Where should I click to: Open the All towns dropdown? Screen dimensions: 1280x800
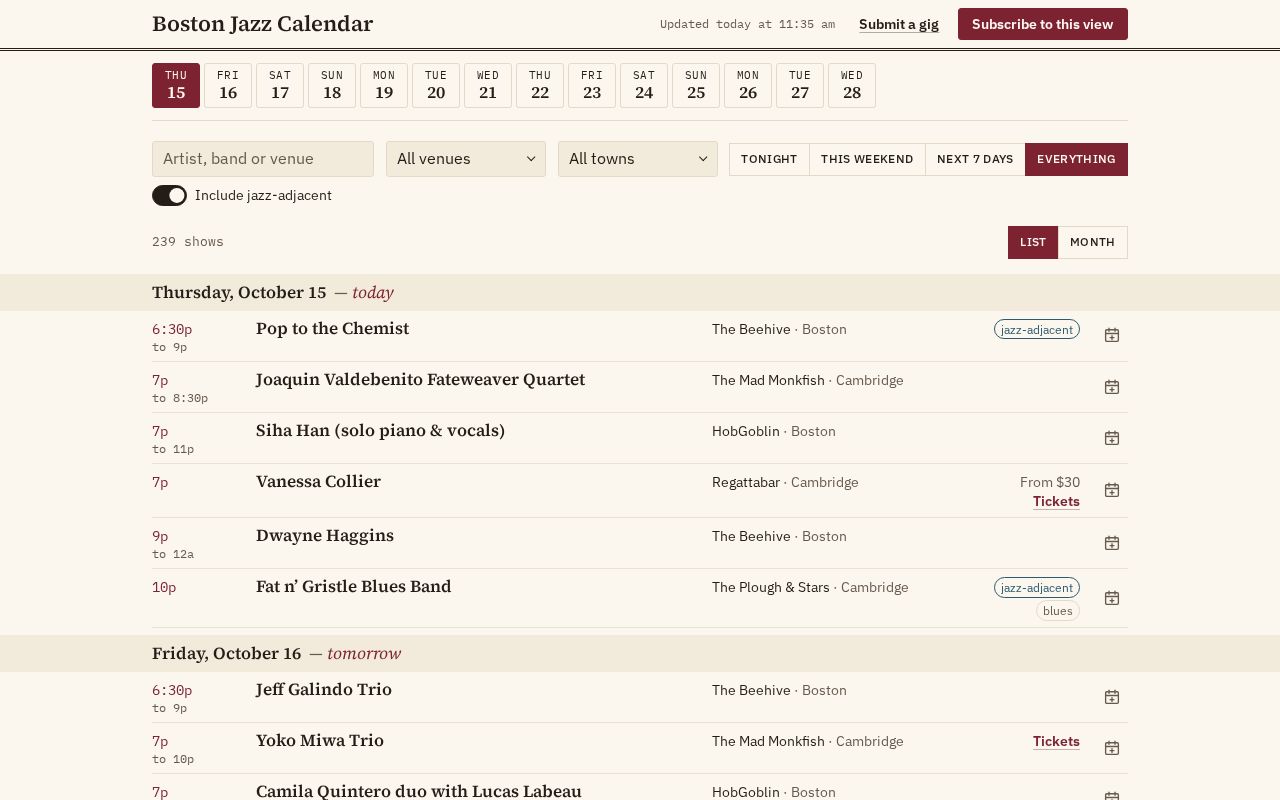(x=638, y=159)
